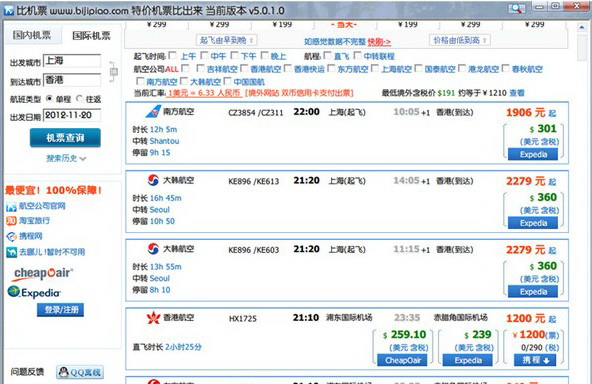Expand the 搜索历史 dropdown

tap(66, 159)
